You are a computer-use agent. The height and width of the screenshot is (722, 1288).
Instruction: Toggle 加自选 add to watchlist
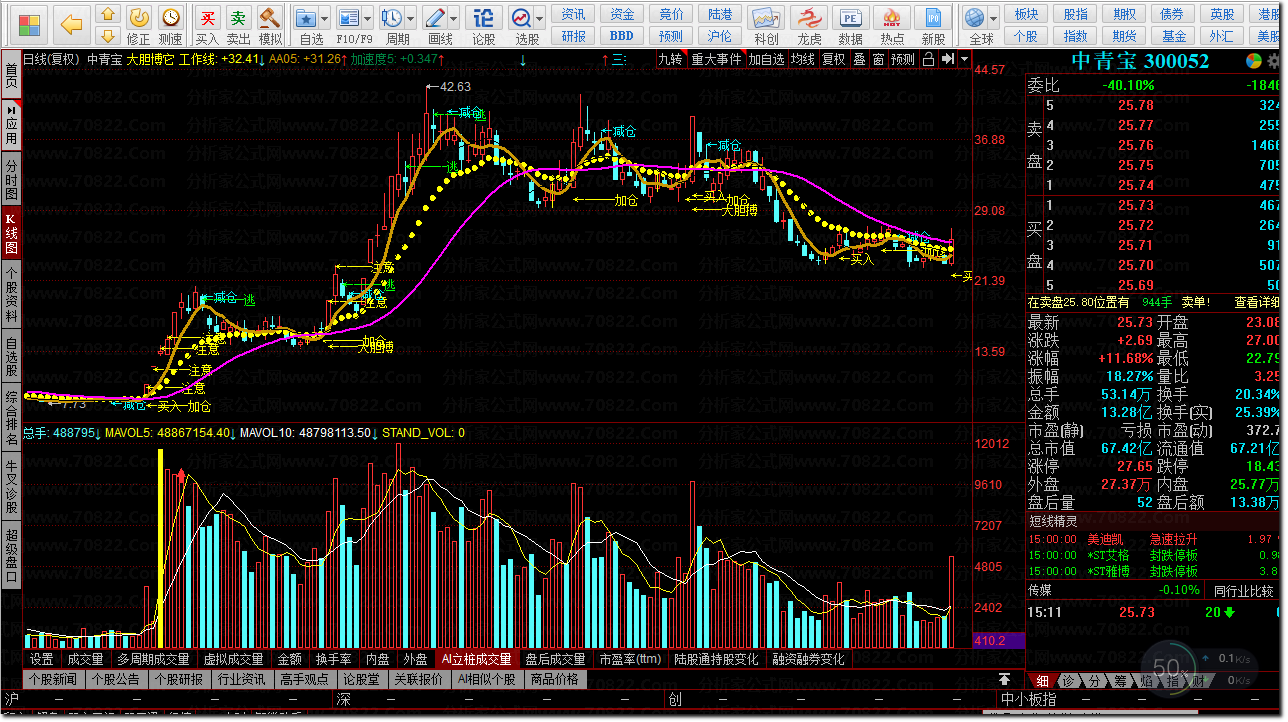click(x=766, y=59)
